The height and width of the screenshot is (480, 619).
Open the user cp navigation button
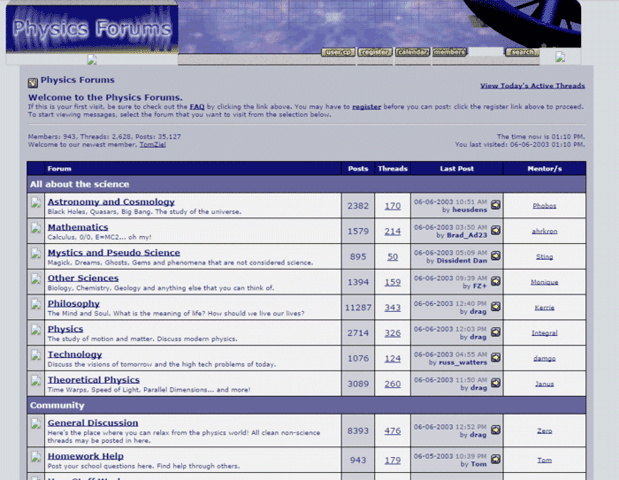pos(338,52)
